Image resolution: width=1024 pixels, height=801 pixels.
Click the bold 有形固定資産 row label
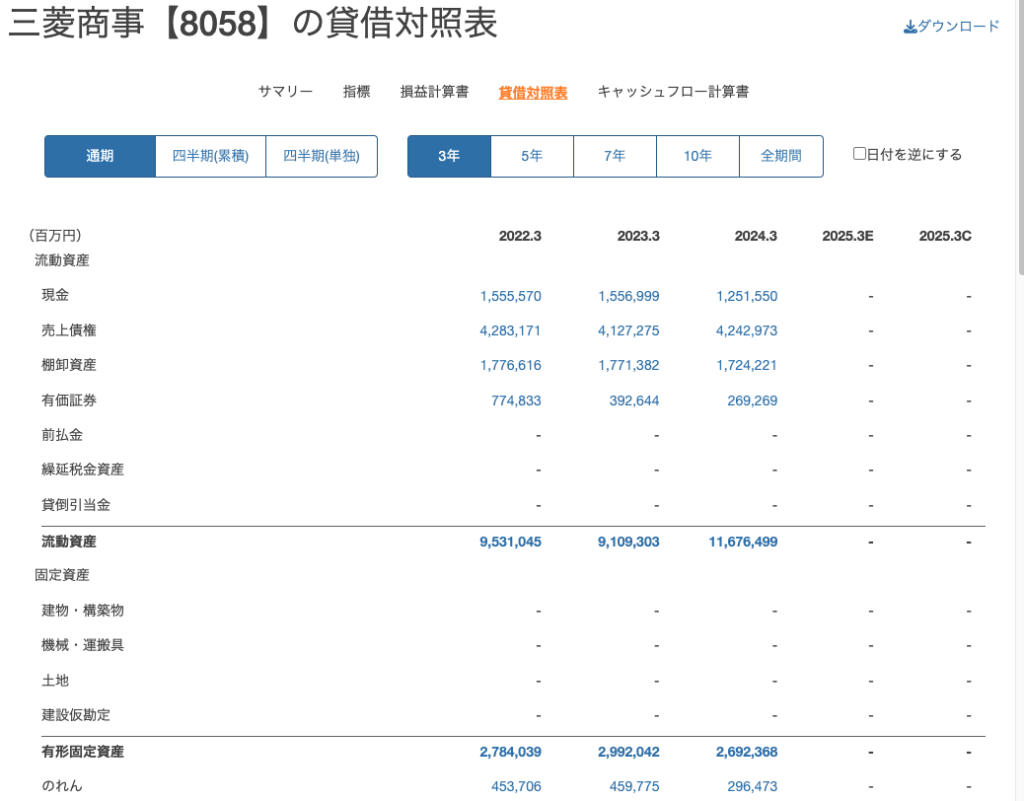point(83,752)
